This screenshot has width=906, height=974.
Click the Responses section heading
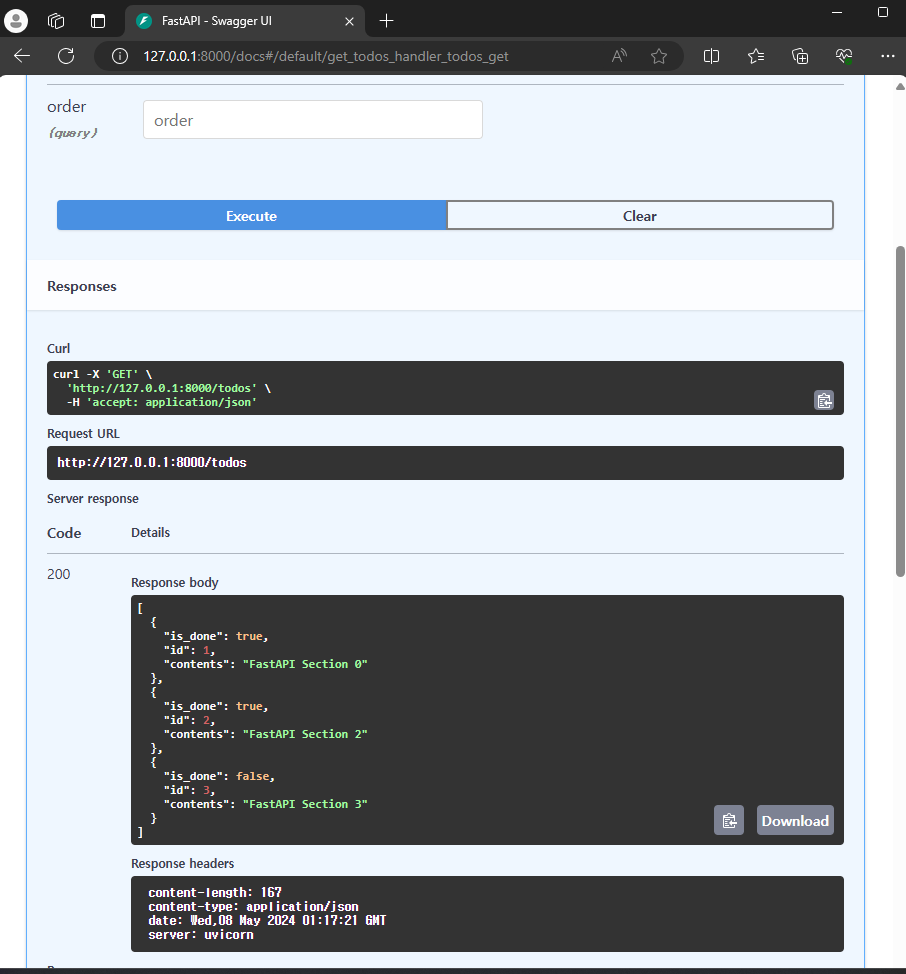82,286
